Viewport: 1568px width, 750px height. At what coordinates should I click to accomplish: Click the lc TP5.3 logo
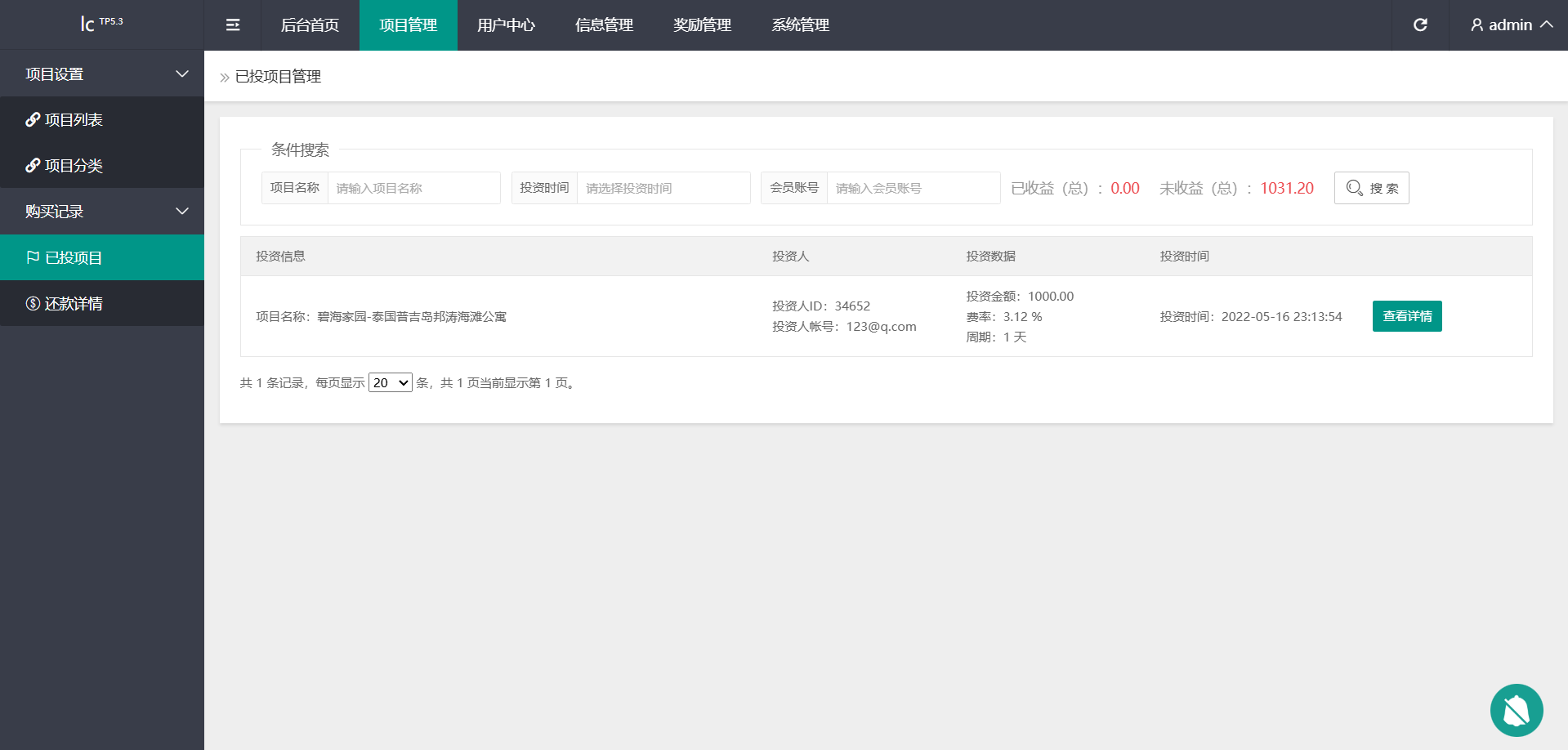101,24
